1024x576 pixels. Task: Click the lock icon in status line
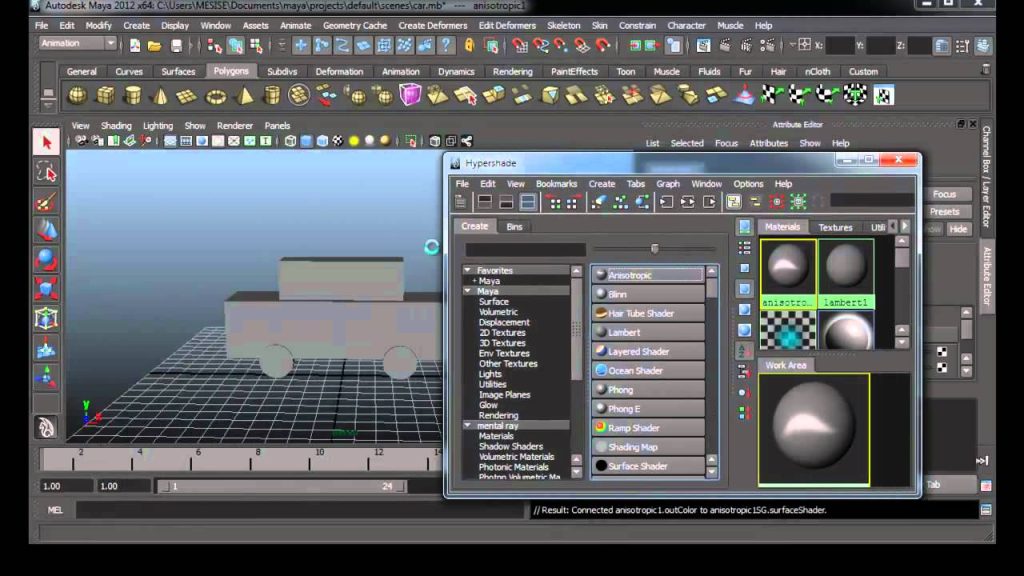click(469, 46)
